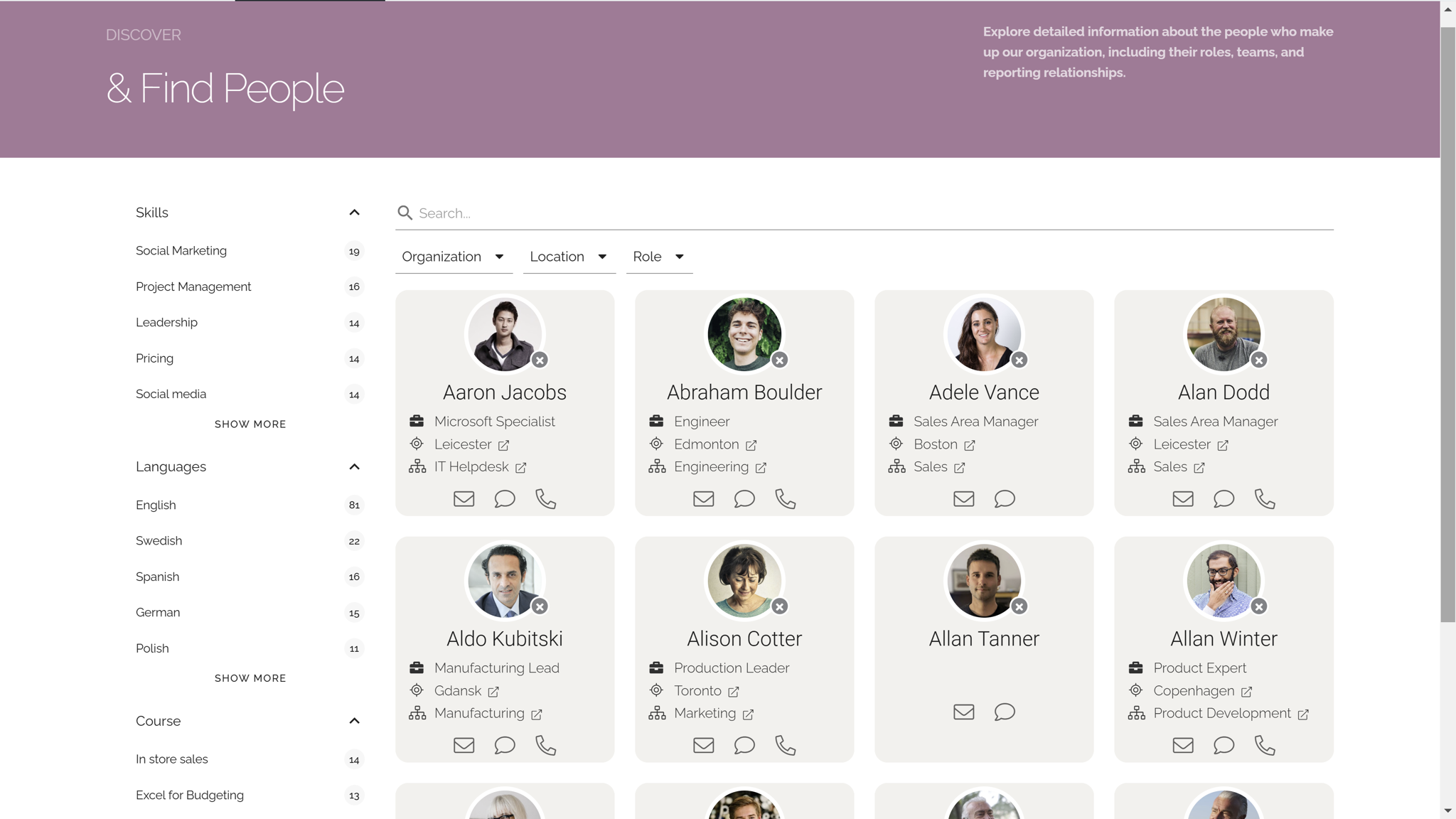Collapse the Course filter section
This screenshot has width=1456, height=819.
point(354,721)
